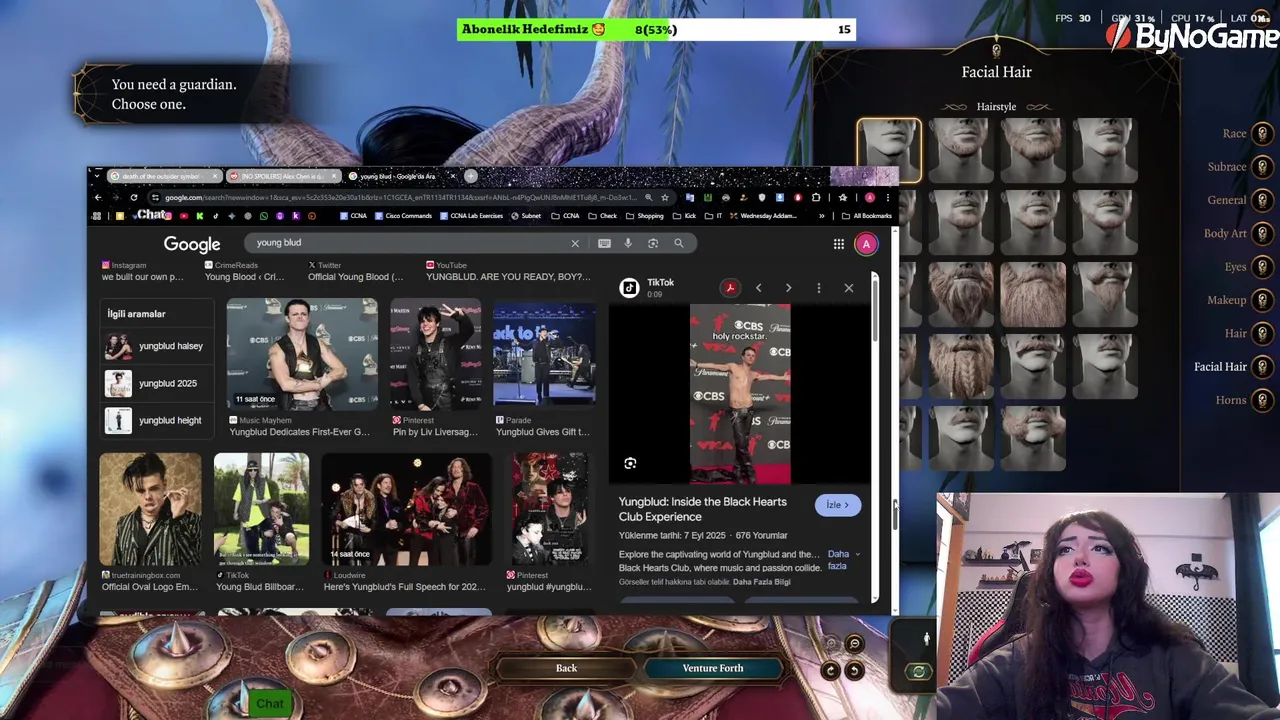Screen dimensions: 1280x720
Task: Open the General category icon
Action: pos(1262,200)
